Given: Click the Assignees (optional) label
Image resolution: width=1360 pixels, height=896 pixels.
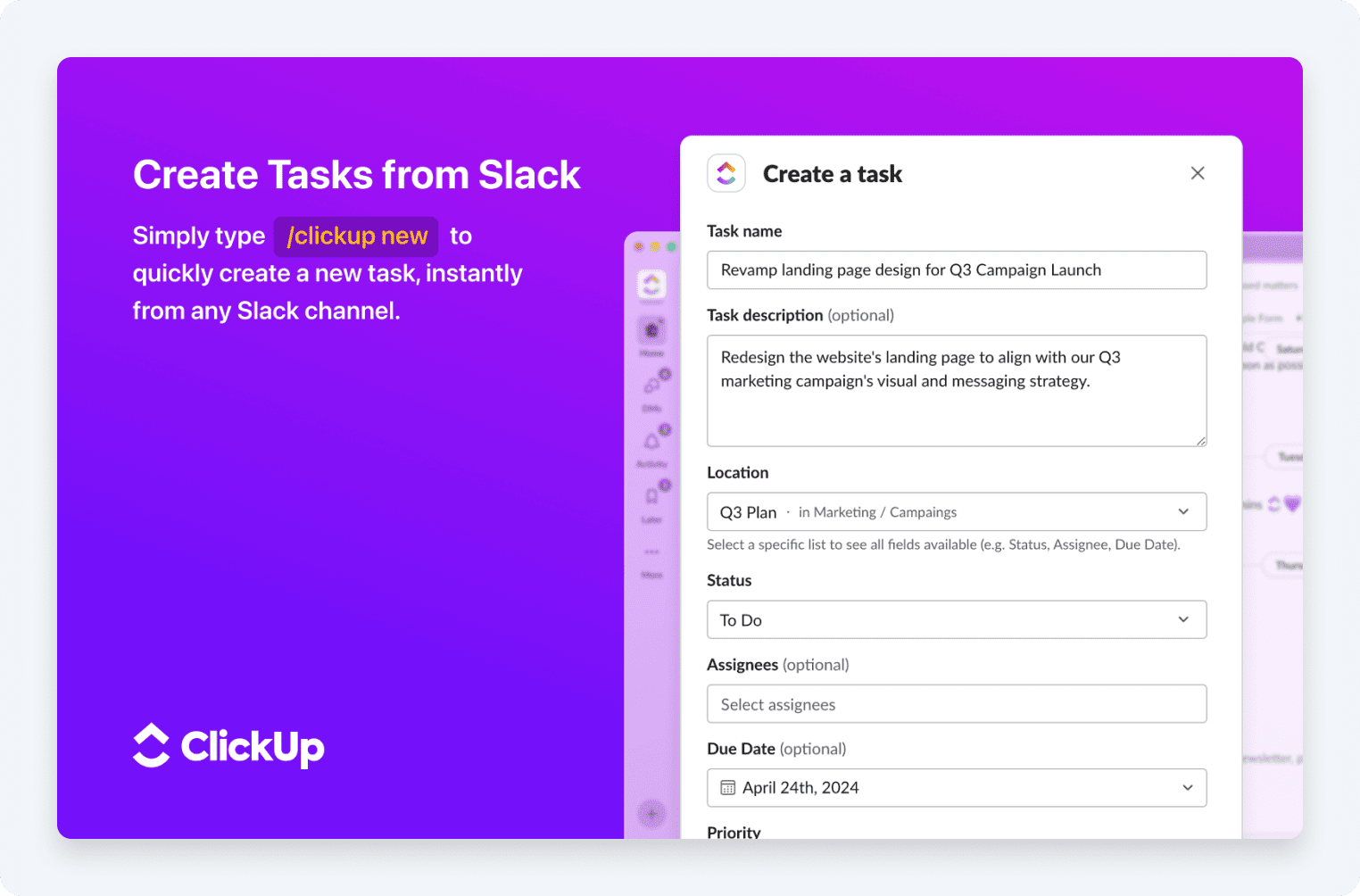Looking at the screenshot, I should pyautogui.click(x=778, y=665).
